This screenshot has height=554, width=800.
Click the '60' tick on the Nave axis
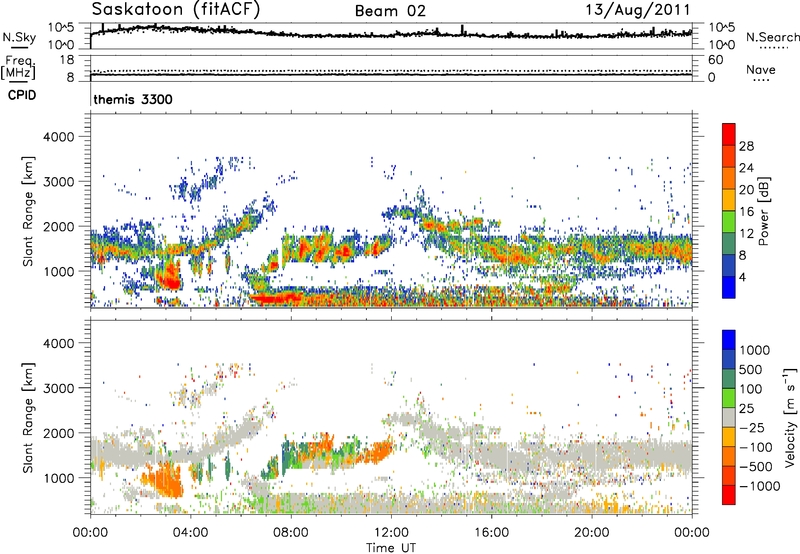click(715, 60)
